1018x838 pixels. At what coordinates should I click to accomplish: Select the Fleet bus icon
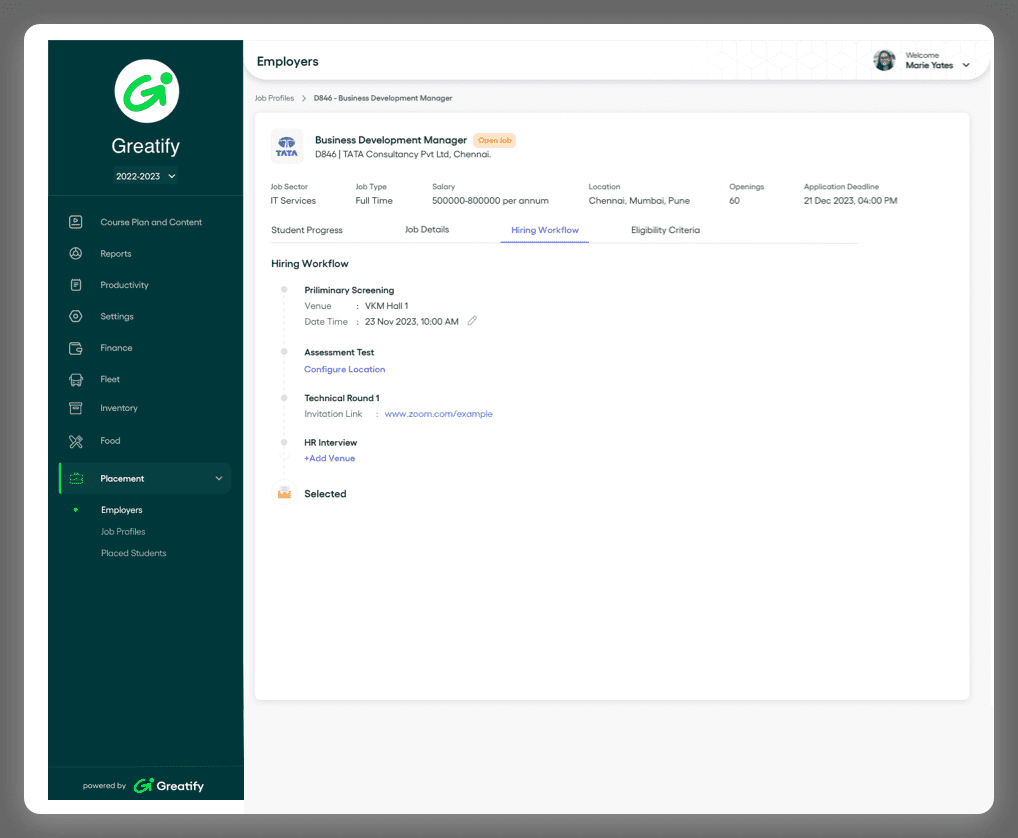coord(76,379)
